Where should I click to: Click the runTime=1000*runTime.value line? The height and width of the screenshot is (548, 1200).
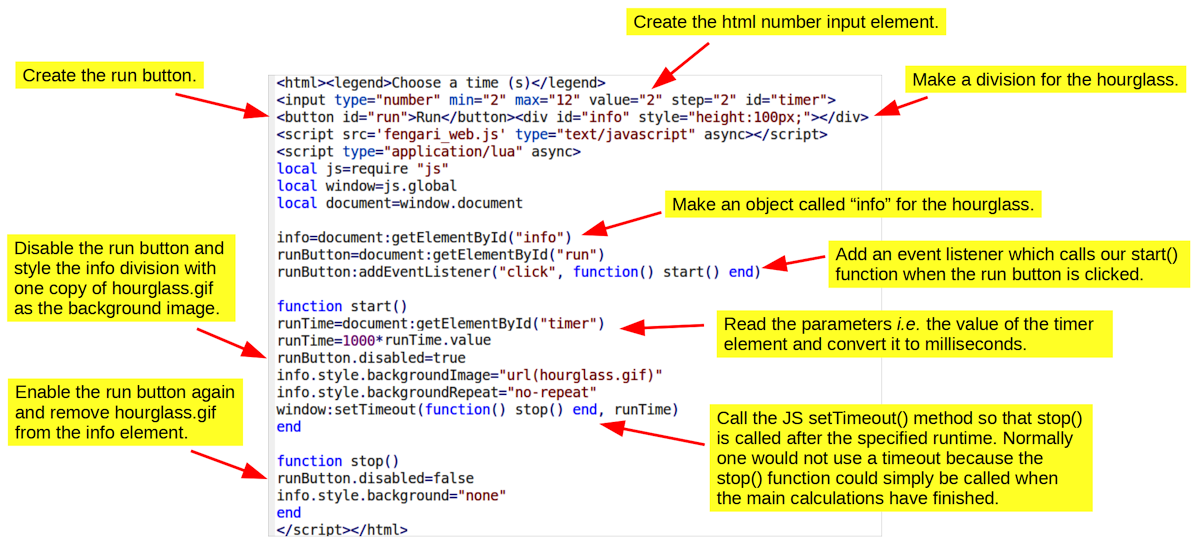point(384,340)
